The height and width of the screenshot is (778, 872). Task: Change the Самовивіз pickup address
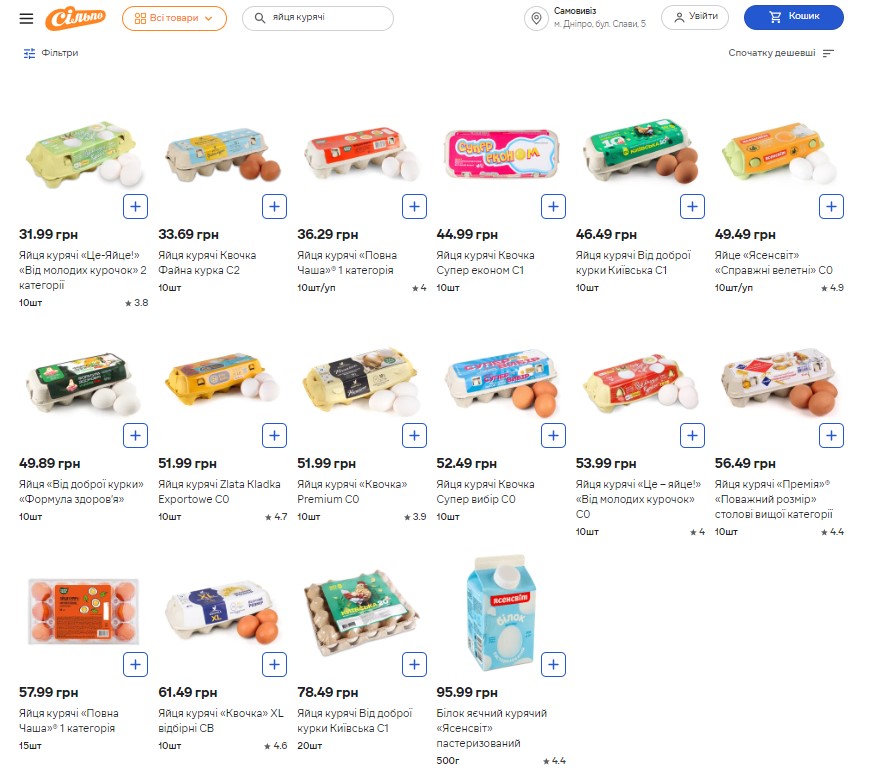click(600, 18)
